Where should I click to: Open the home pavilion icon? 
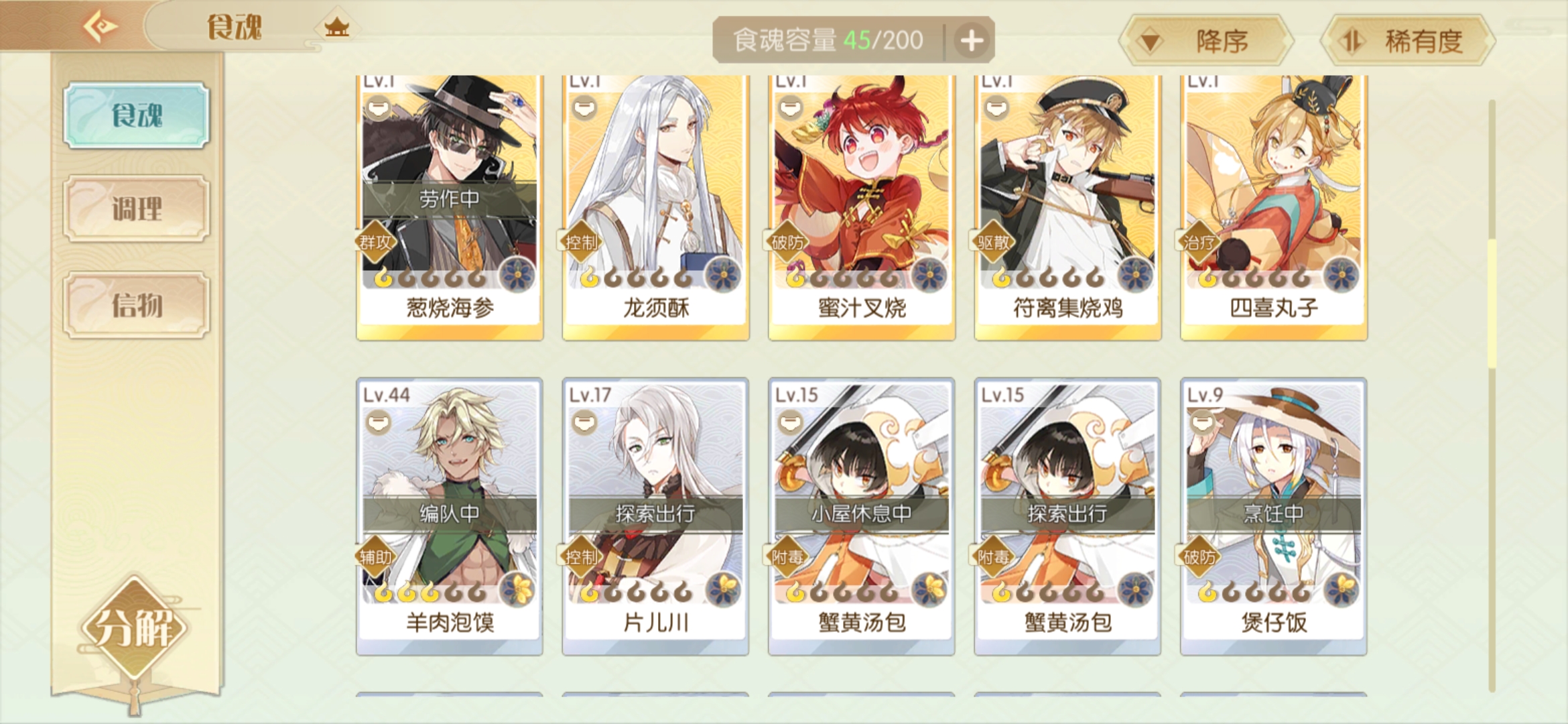tap(336, 27)
